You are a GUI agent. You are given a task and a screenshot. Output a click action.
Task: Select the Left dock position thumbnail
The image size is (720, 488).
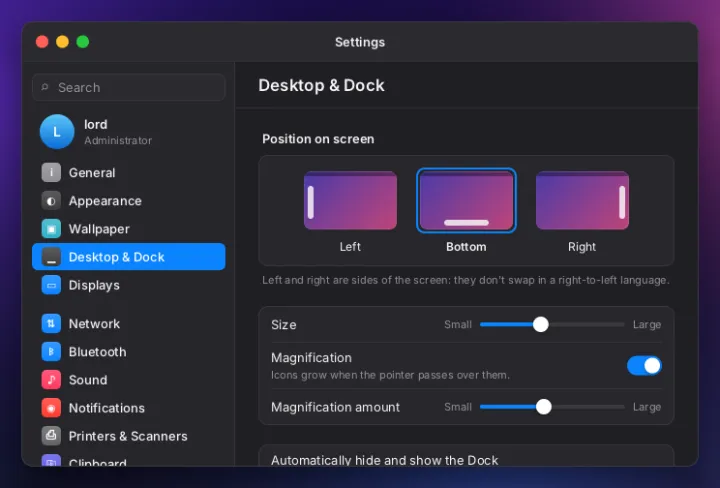(350, 200)
